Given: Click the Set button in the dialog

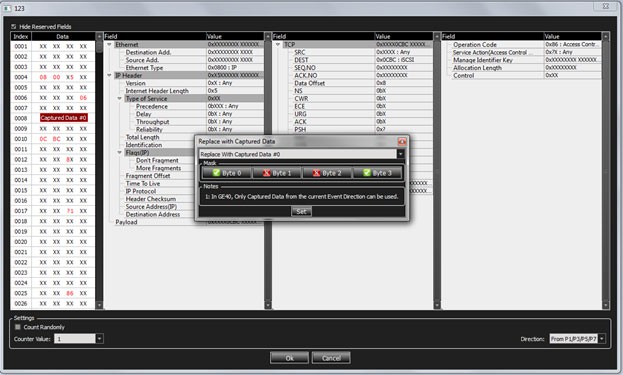Looking at the screenshot, I should click(302, 211).
